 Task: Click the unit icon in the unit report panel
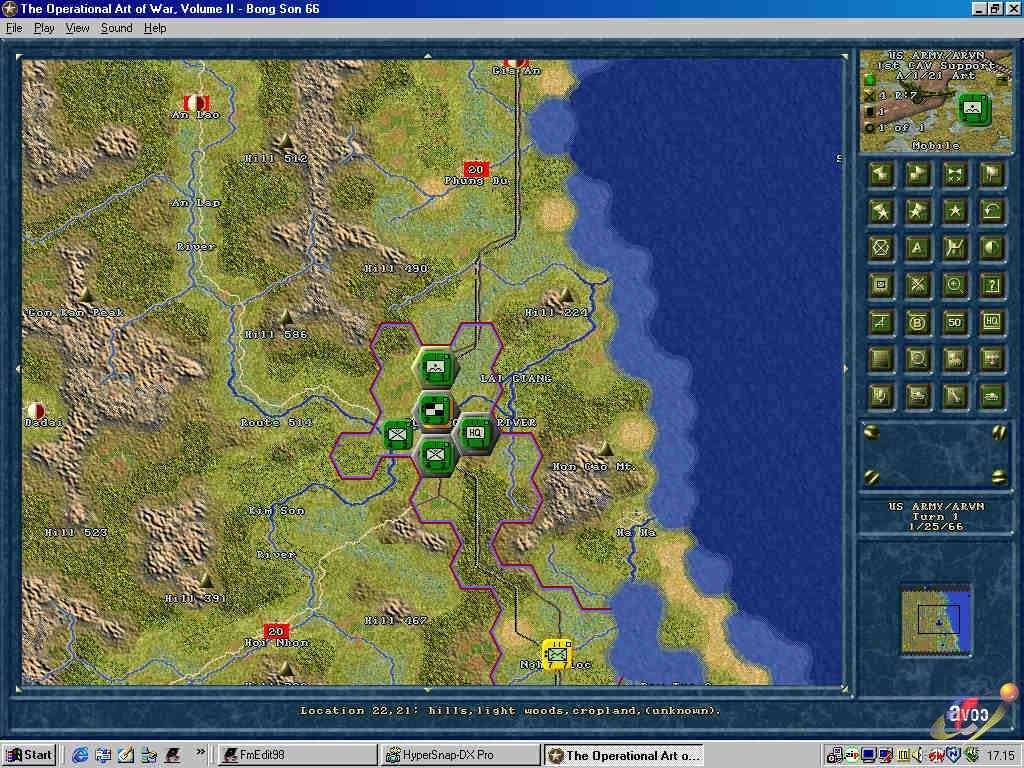(x=974, y=109)
